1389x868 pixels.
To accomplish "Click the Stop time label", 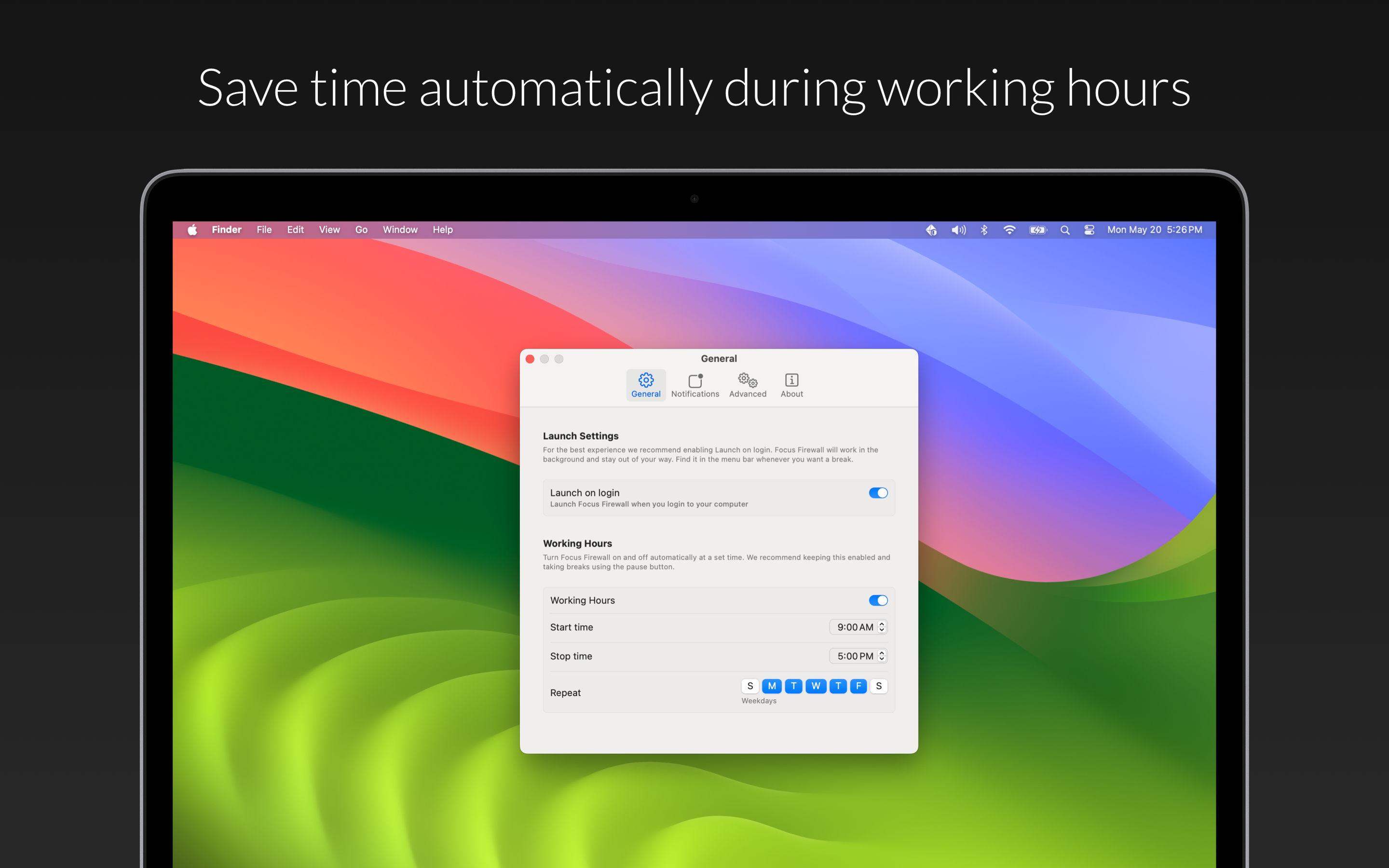I will [x=571, y=656].
